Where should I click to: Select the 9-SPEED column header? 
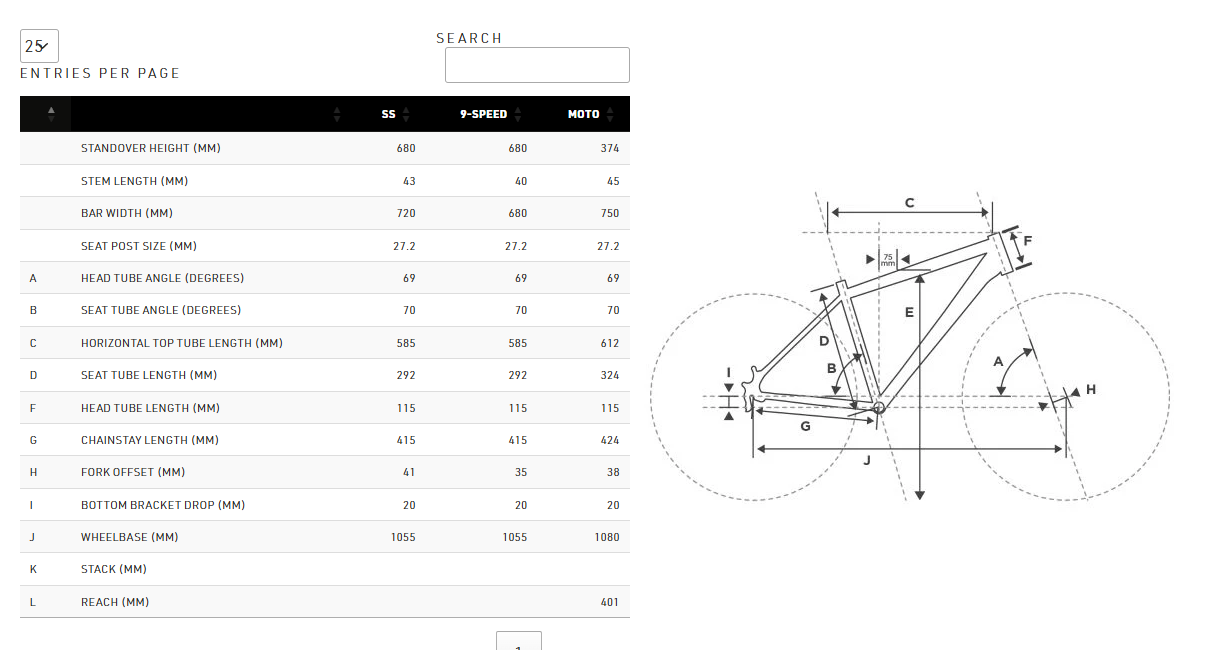pyautogui.click(x=484, y=114)
